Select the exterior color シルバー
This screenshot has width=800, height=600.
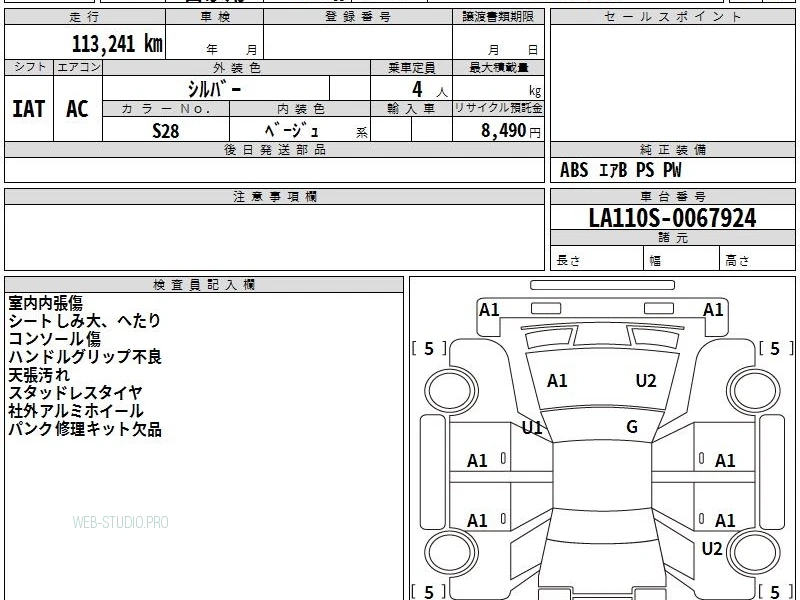point(214,89)
